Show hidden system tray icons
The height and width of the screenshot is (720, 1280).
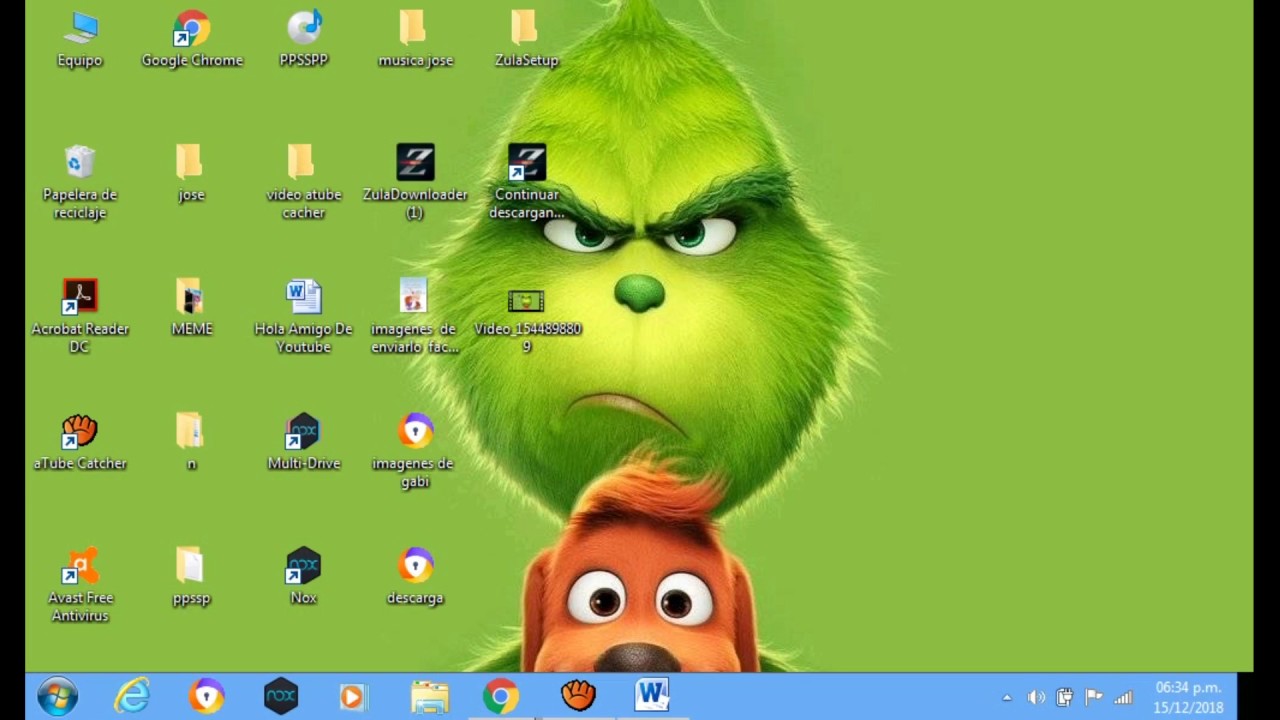(1007, 698)
